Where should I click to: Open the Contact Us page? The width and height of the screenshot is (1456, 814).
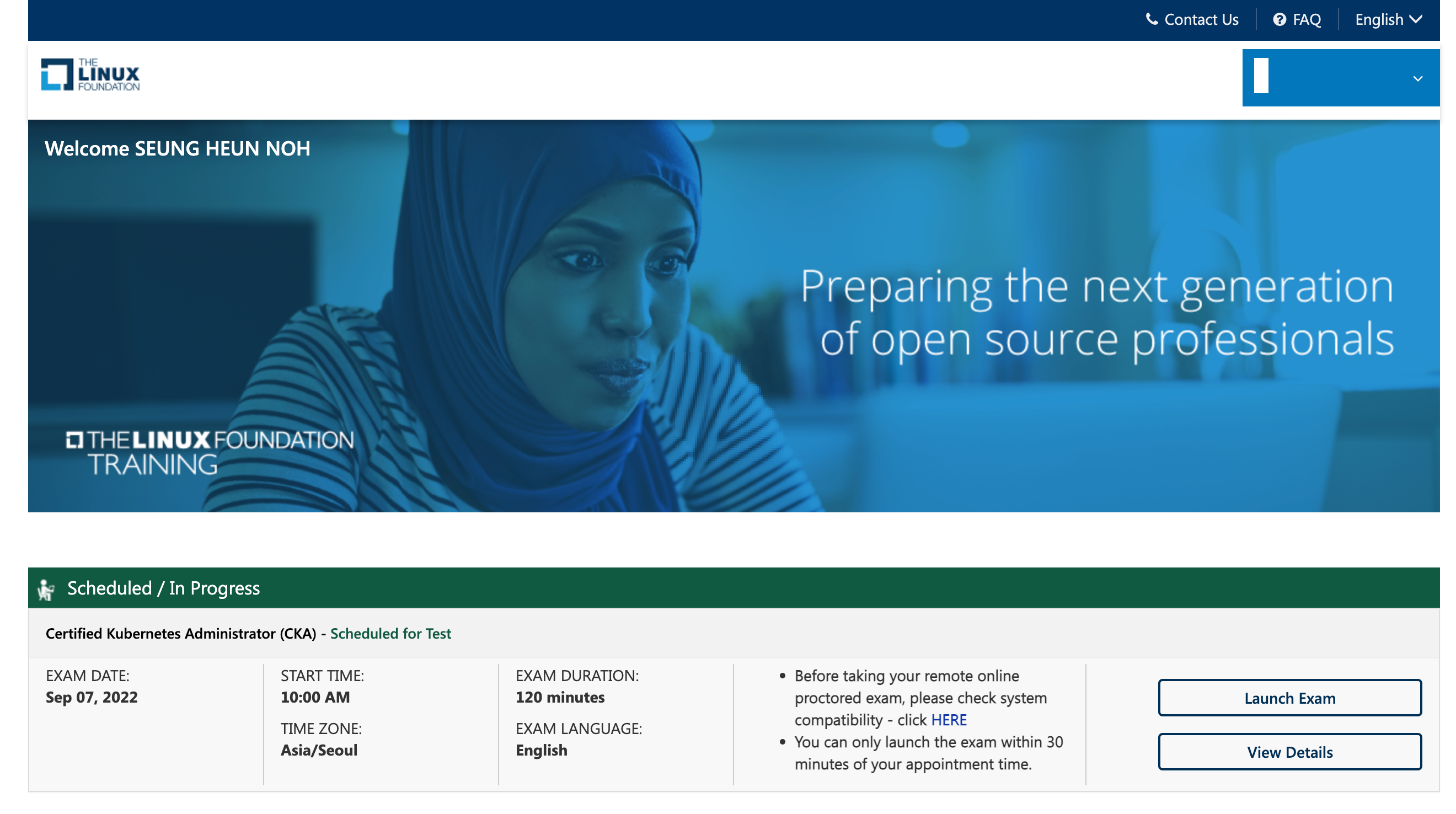(x=1201, y=20)
